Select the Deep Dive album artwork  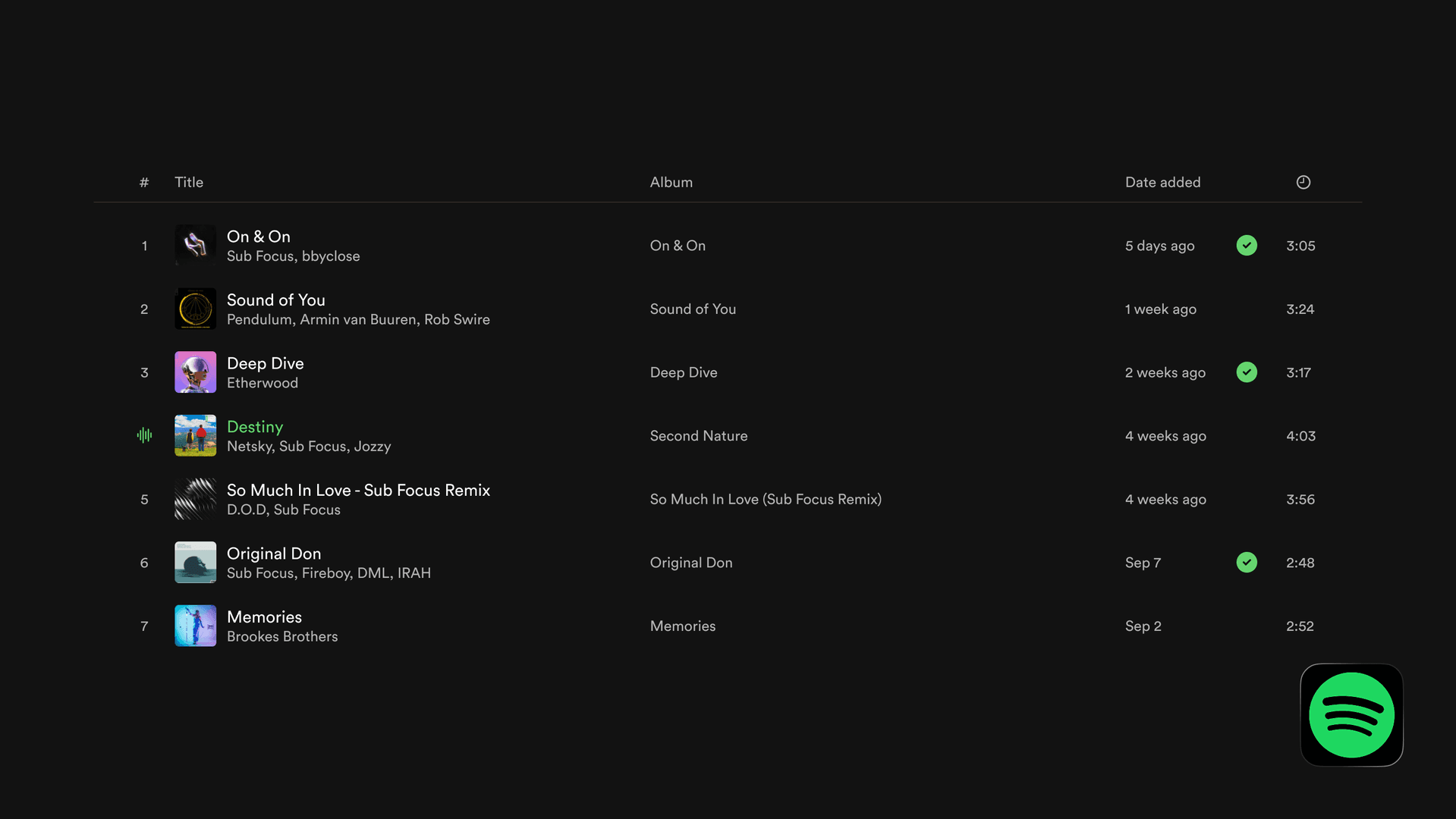[195, 372]
